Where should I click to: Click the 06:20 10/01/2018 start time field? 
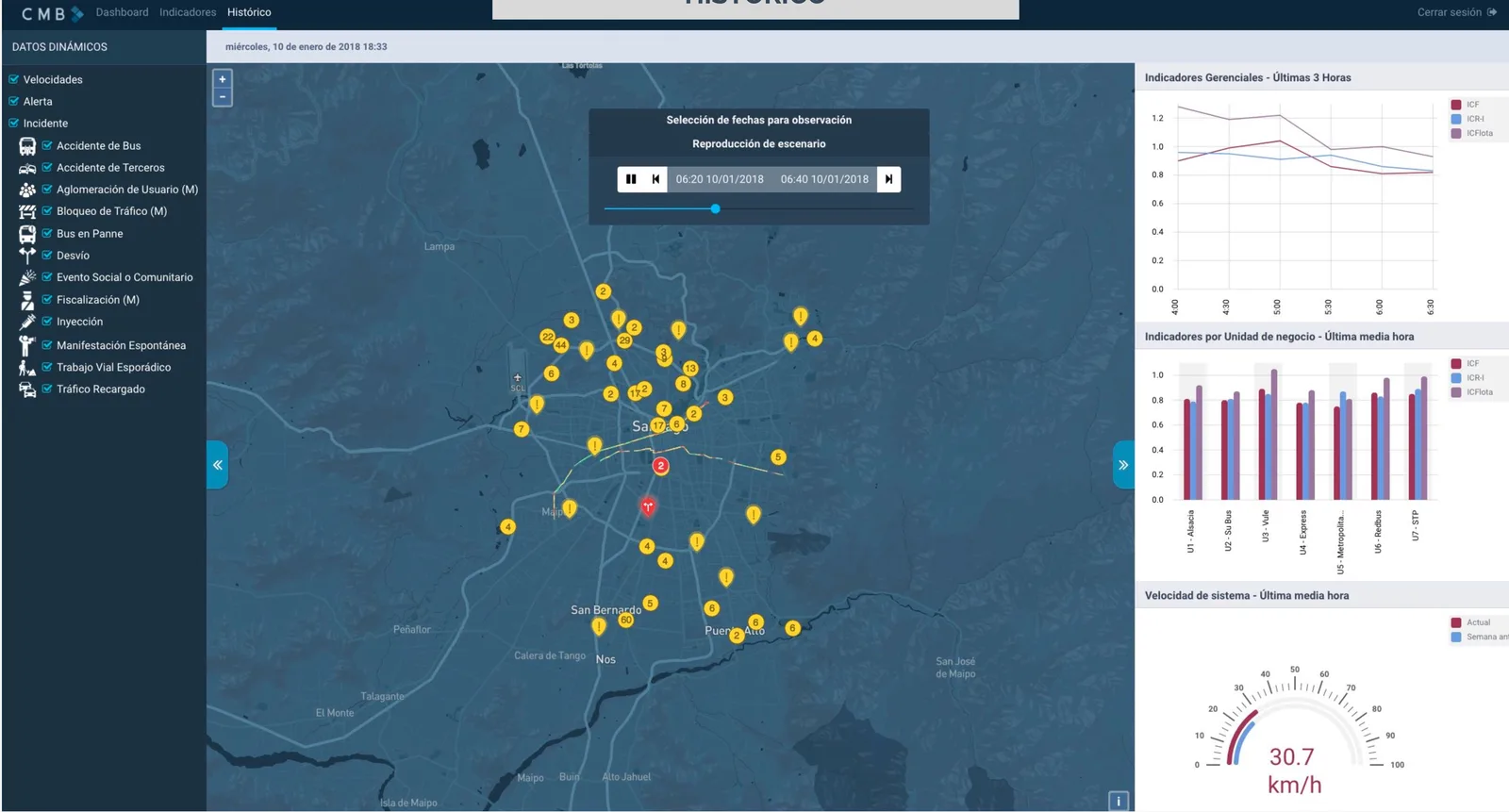pyautogui.click(x=720, y=179)
